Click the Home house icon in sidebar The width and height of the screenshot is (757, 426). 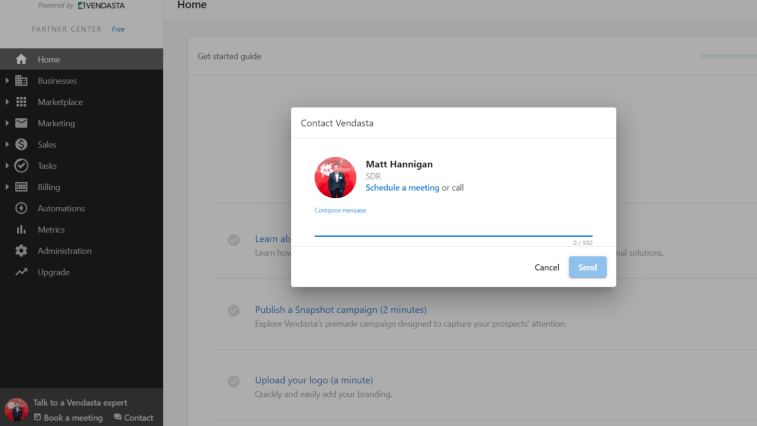click(21, 59)
